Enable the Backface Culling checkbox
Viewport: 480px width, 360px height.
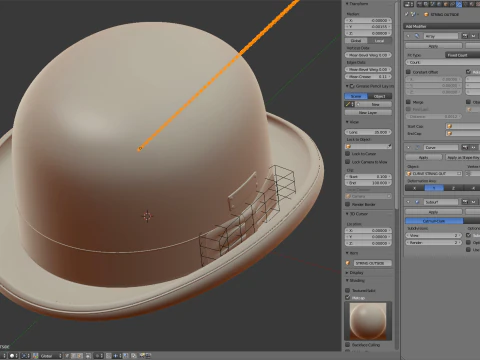coord(348,345)
